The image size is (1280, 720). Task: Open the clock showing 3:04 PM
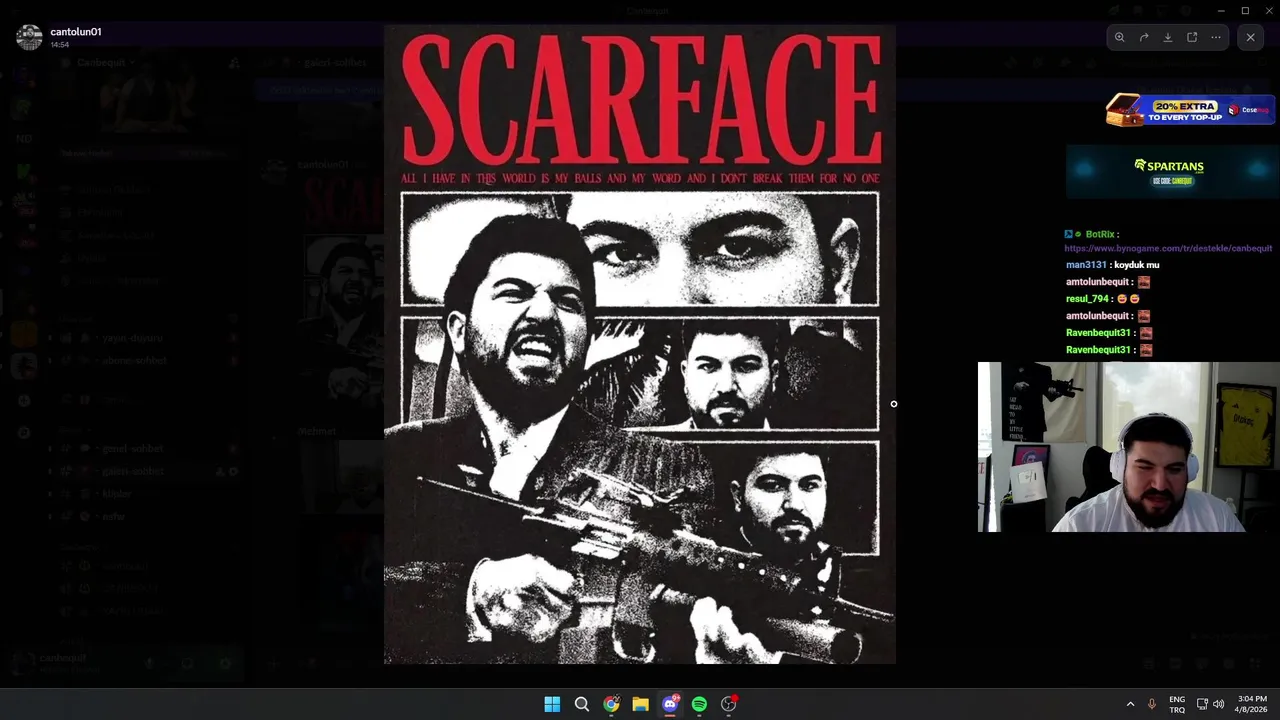coord(1252,704)
